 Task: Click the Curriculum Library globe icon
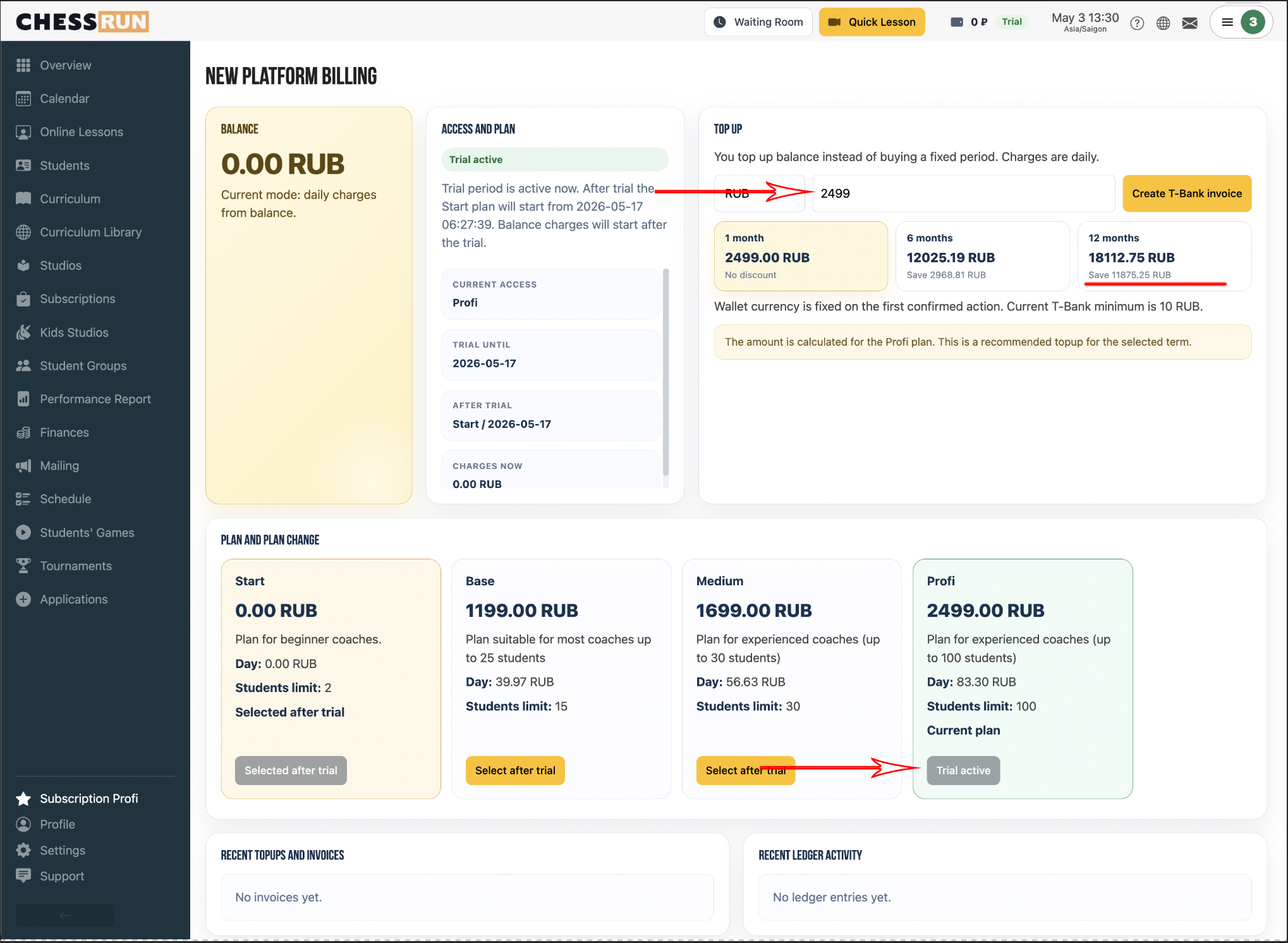(x=23, y=232)
